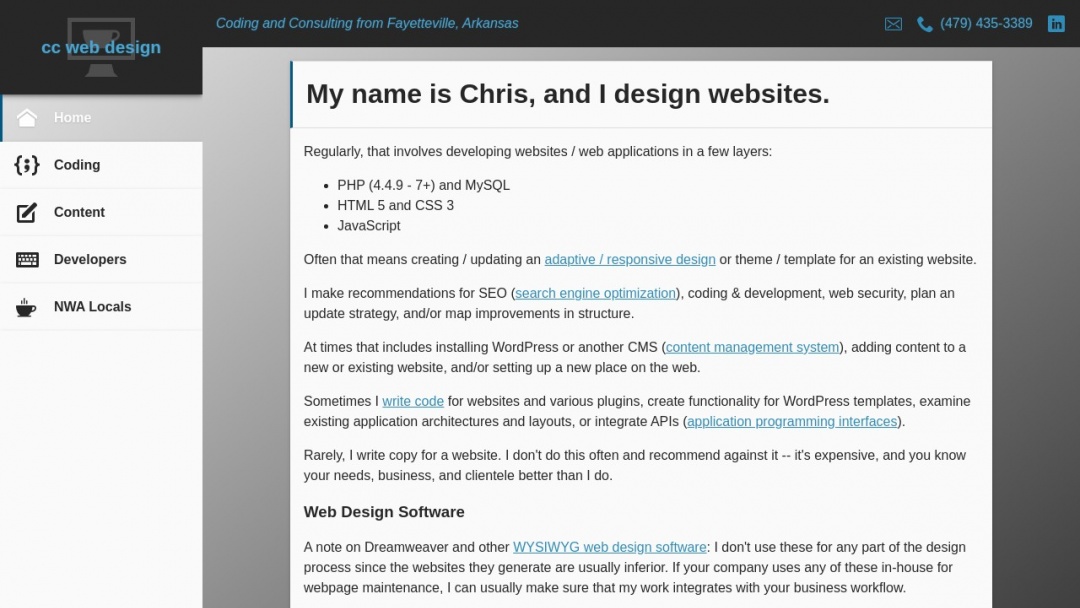Select NWA Locals from the sidebar
The height and width of the screenshot is (608, 1080).
pos(92,306)
